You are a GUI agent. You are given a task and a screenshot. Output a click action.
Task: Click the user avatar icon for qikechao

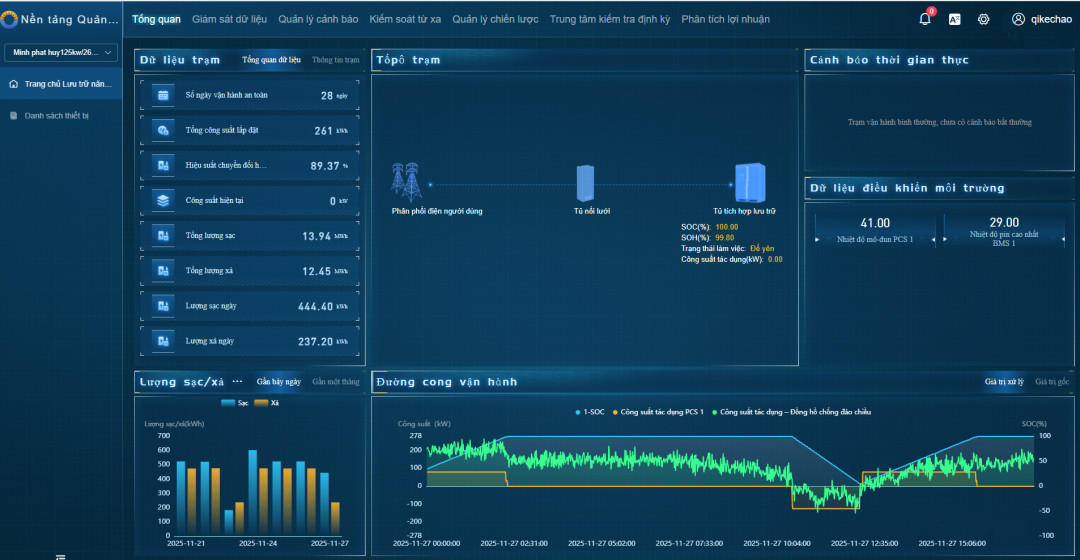(1018, 19)
